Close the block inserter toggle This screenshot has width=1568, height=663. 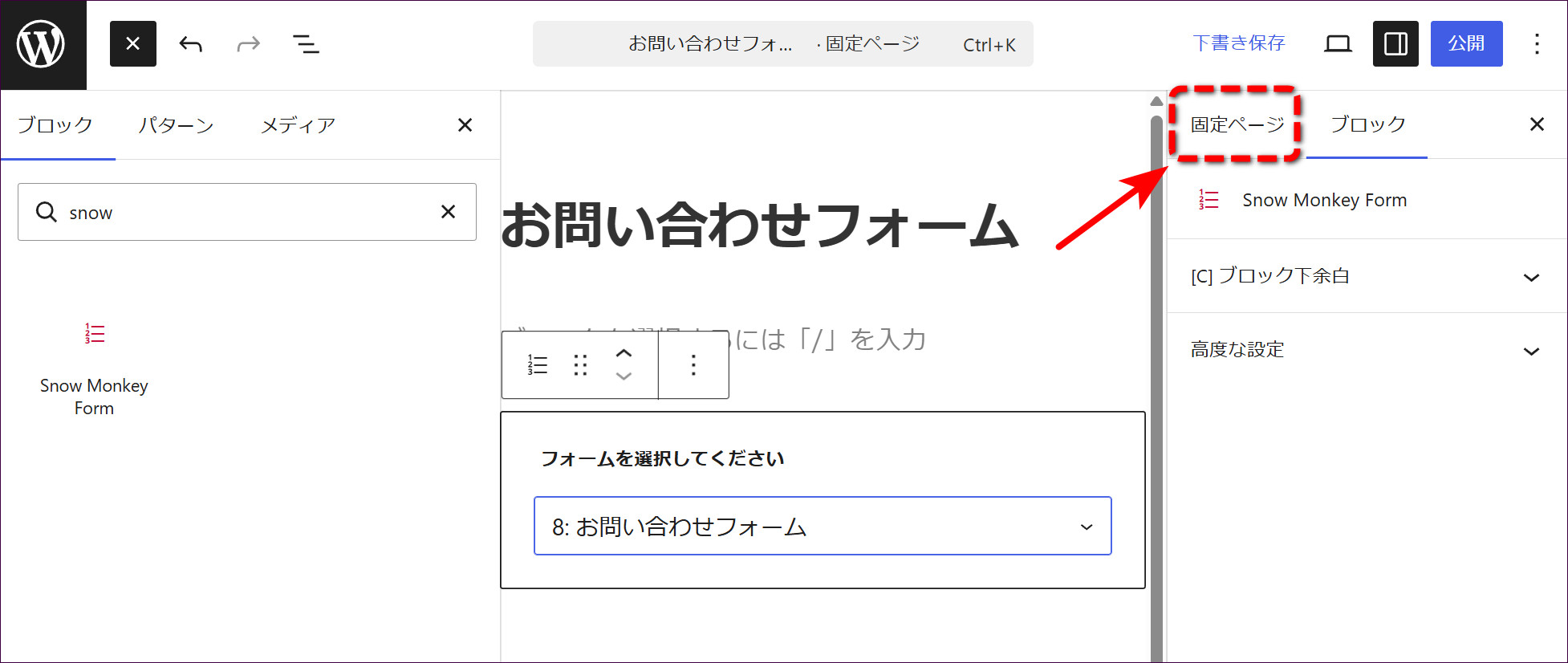(133, 43)
